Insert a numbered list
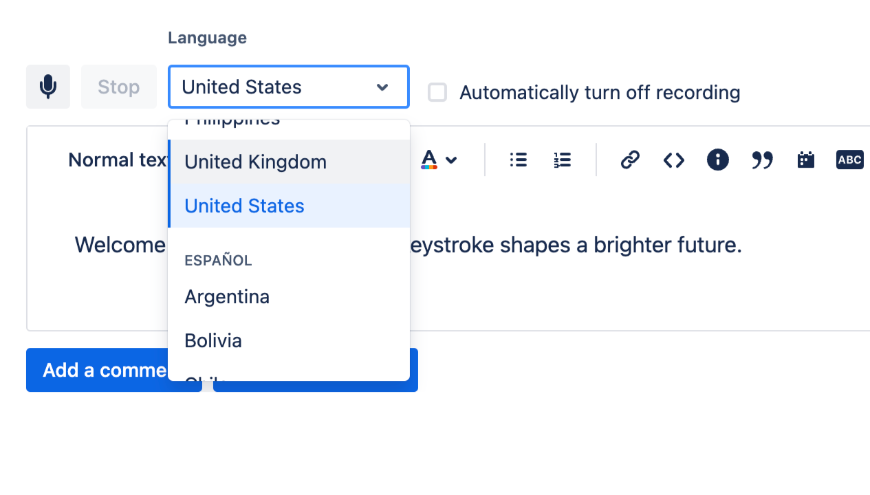Screen dimensions: 870x495 (562, 160)
